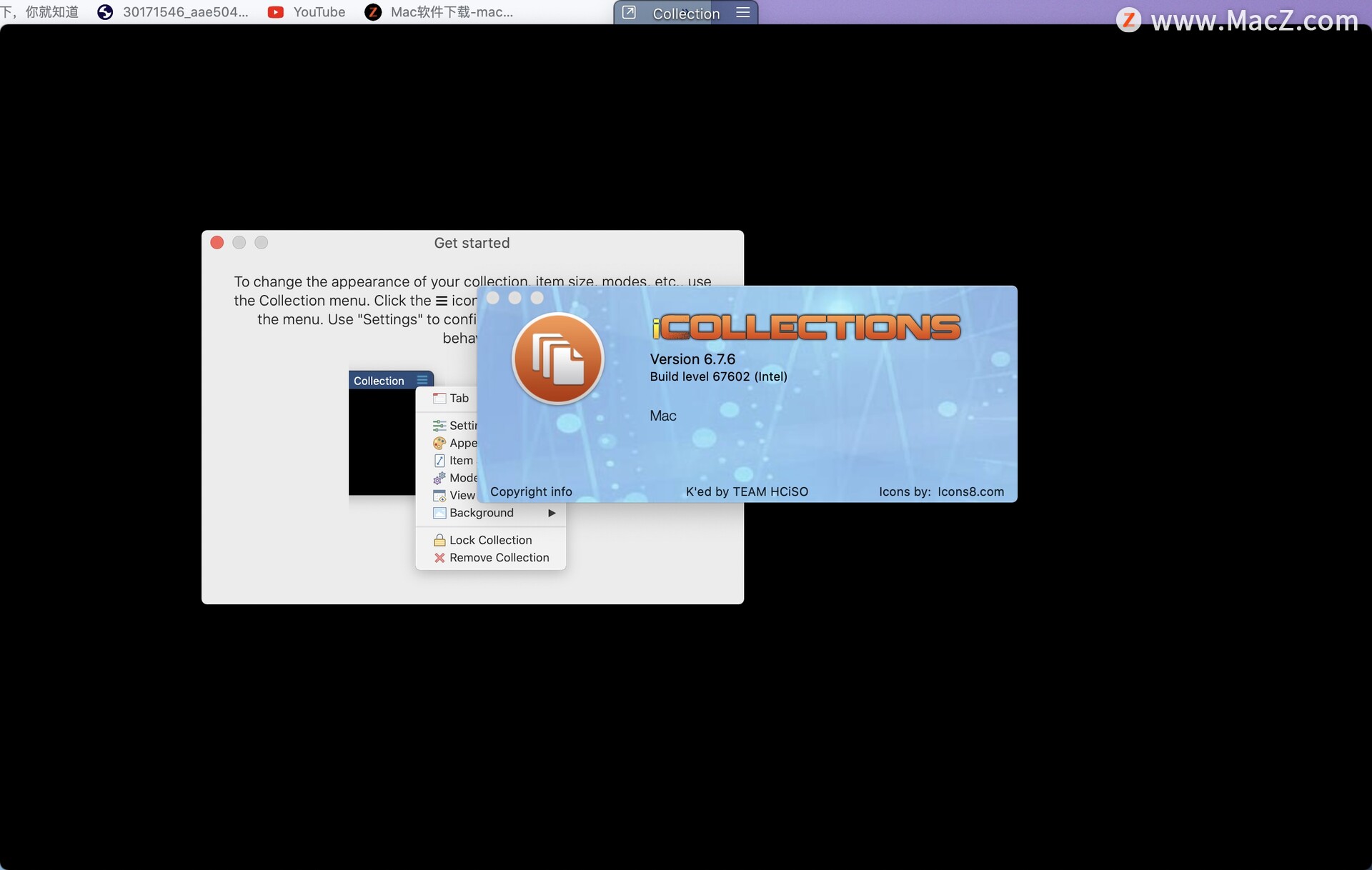The width and height of the screenshot is (1372, 870).
Task: Click the Z icon beside Mac软件下载 bookmark
Action: point(373,12)
